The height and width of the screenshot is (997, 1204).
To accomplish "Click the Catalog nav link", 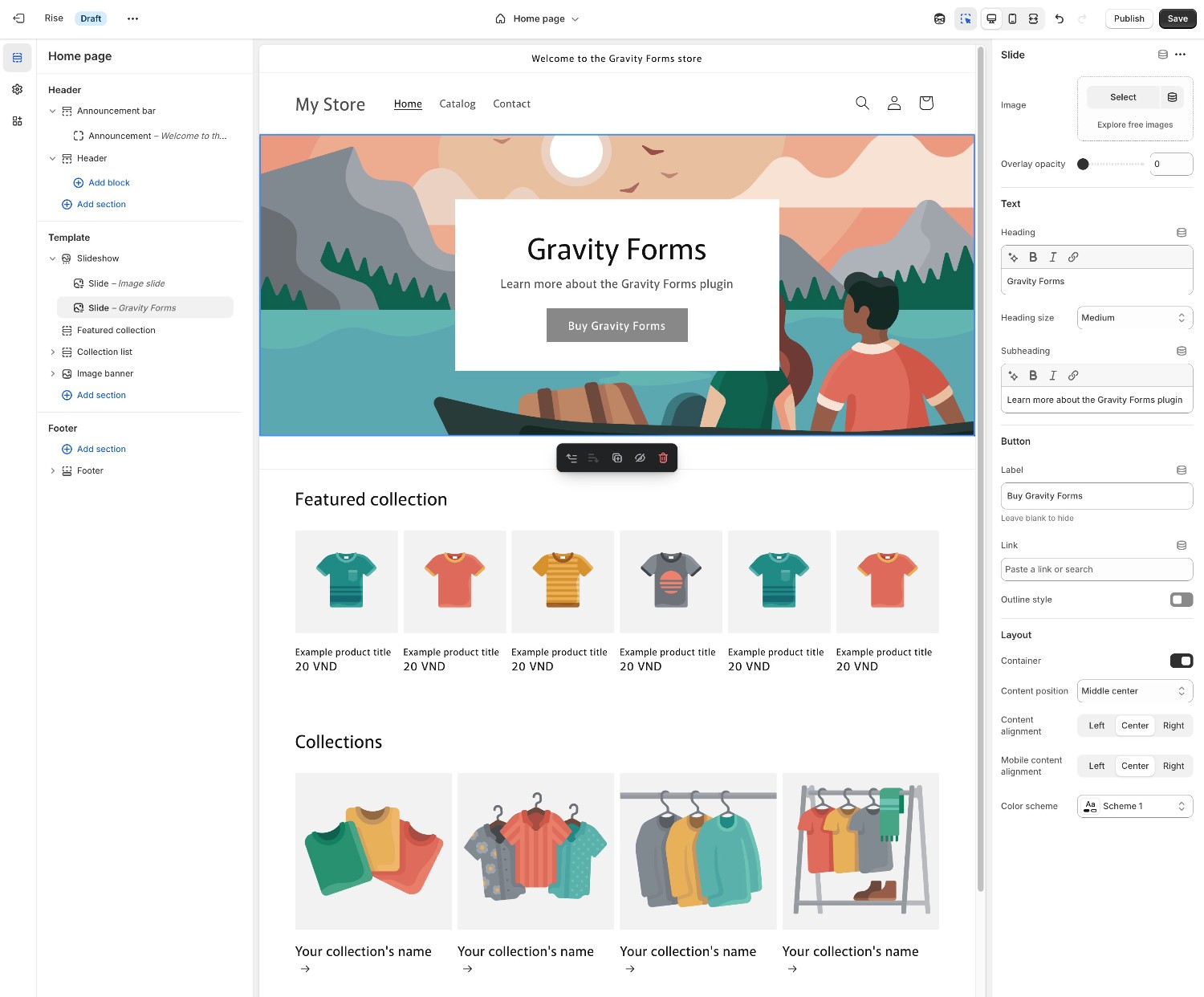I will click(458, 104).
